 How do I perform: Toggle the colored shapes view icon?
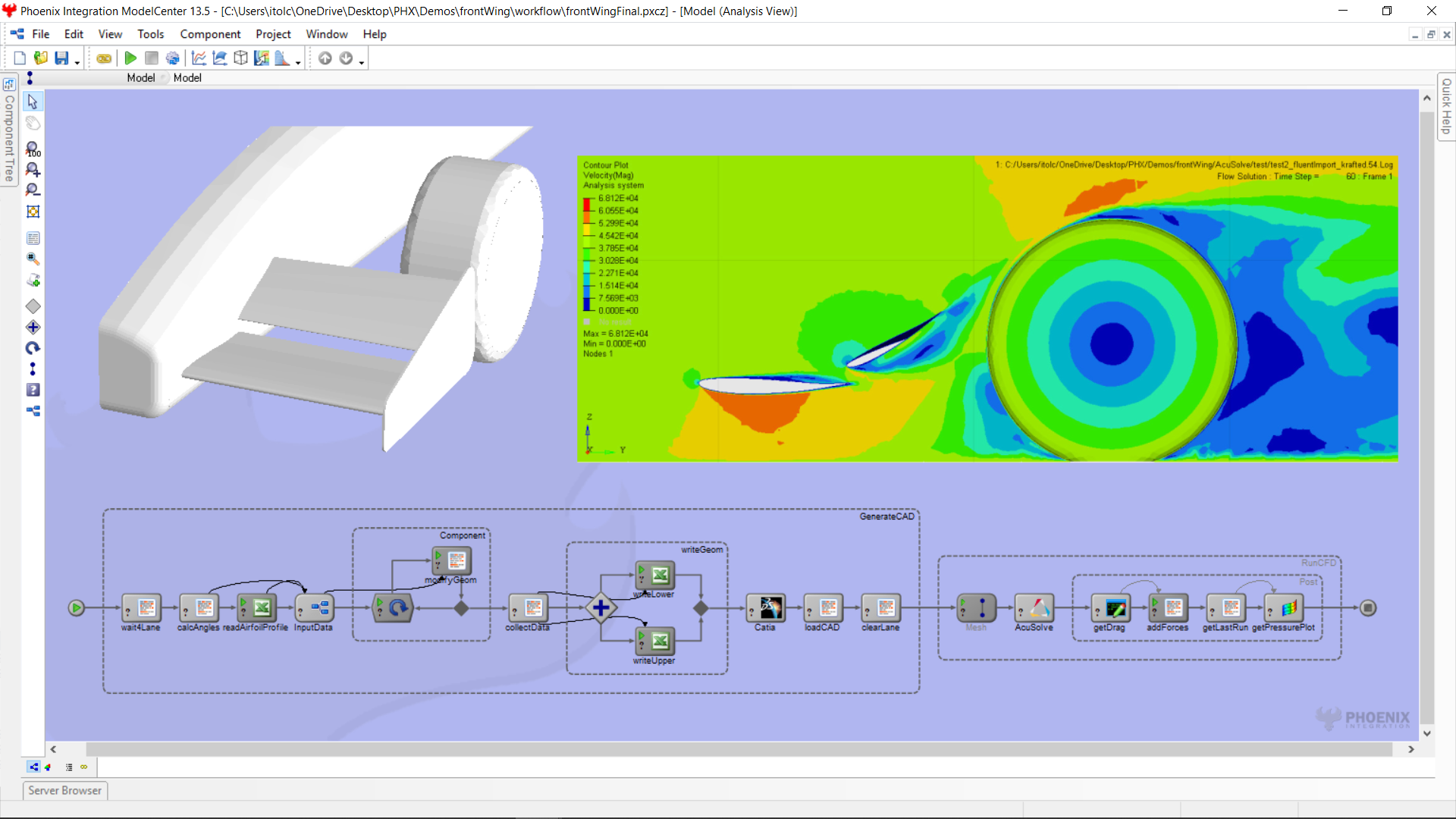coord(48,767)
